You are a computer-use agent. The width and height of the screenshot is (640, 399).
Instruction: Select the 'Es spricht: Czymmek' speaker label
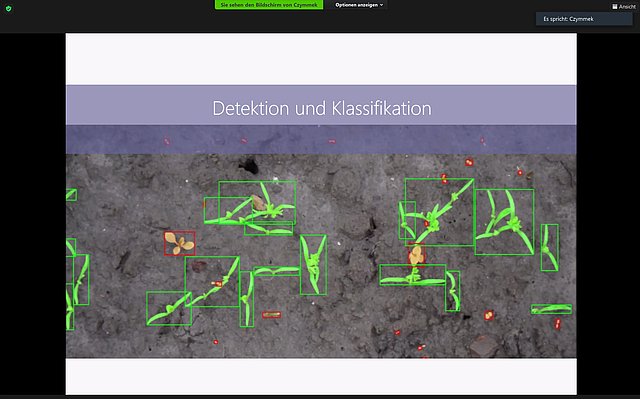click(568, 19)
